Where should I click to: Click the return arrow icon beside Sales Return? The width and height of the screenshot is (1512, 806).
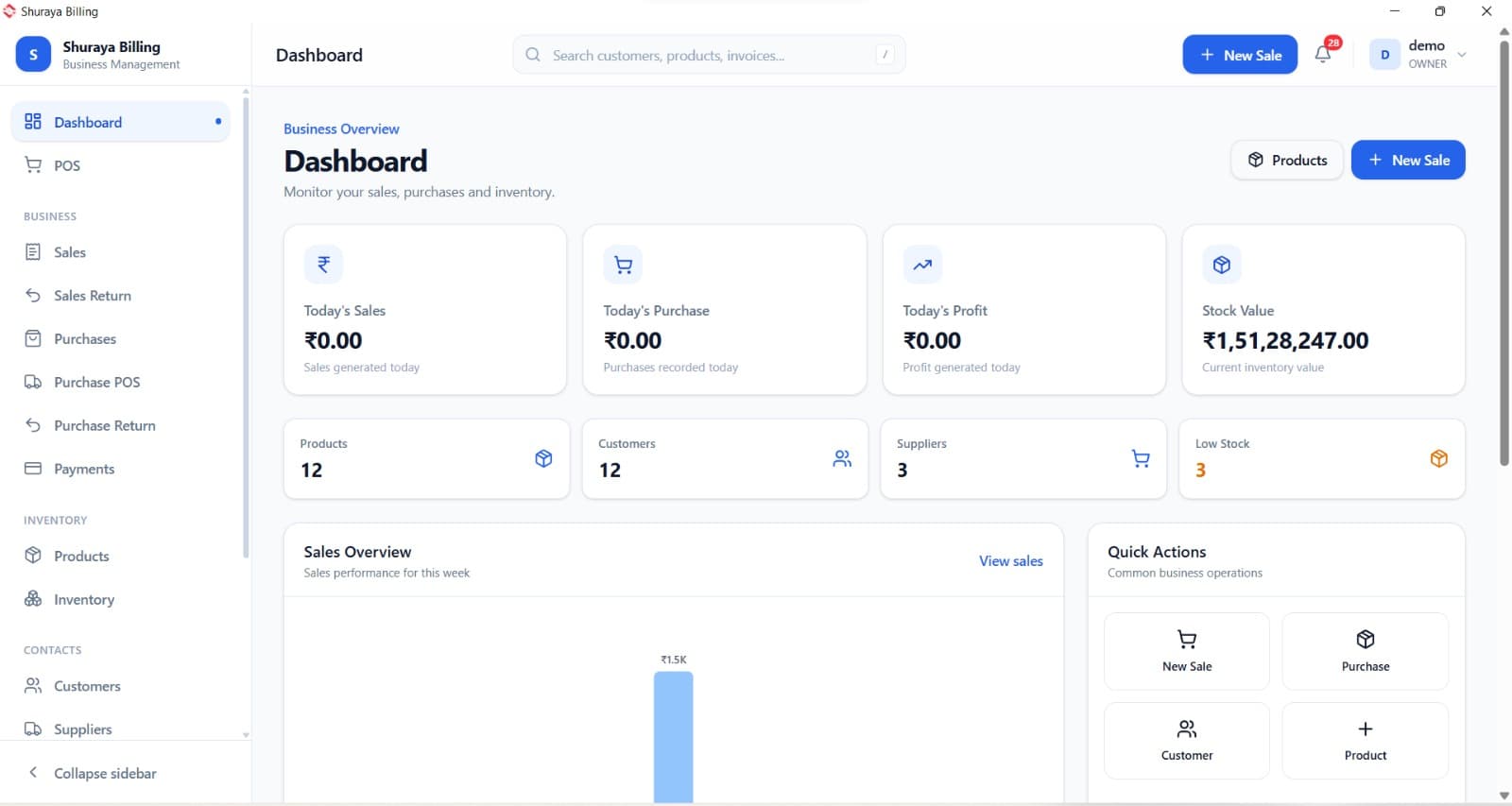pos(33,296)
